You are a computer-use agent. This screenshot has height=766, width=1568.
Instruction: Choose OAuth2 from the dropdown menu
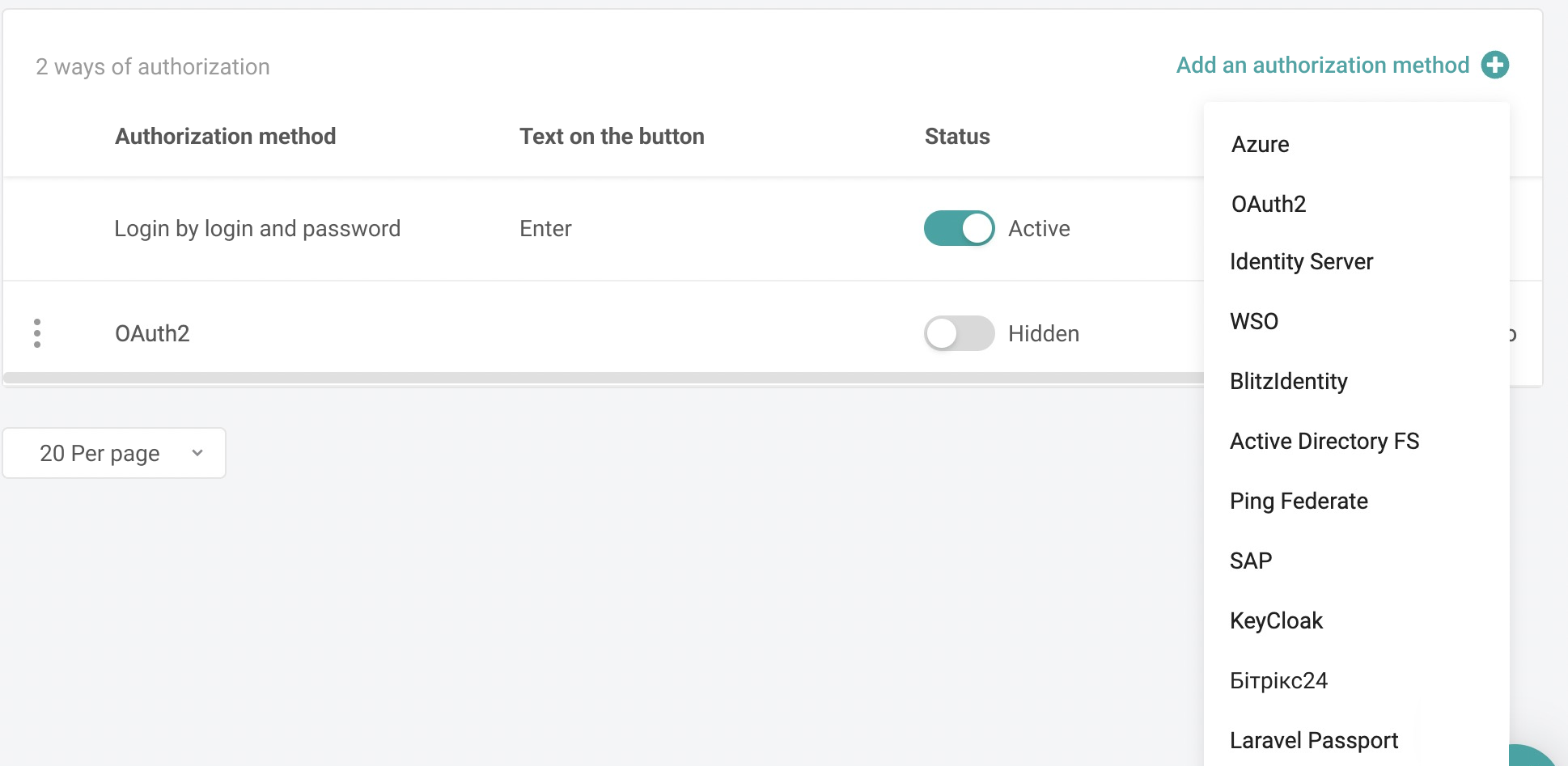click(x=1268, y=204)
